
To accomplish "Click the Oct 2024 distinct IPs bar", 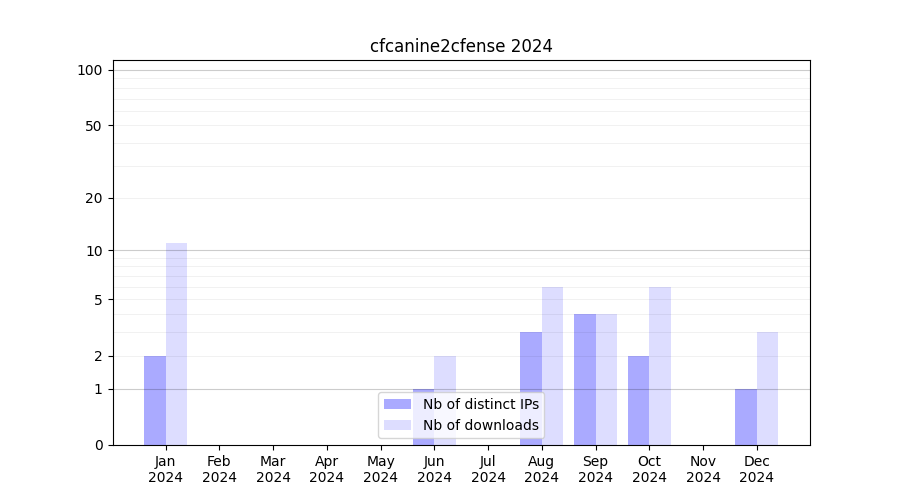I will coord(639,400).
